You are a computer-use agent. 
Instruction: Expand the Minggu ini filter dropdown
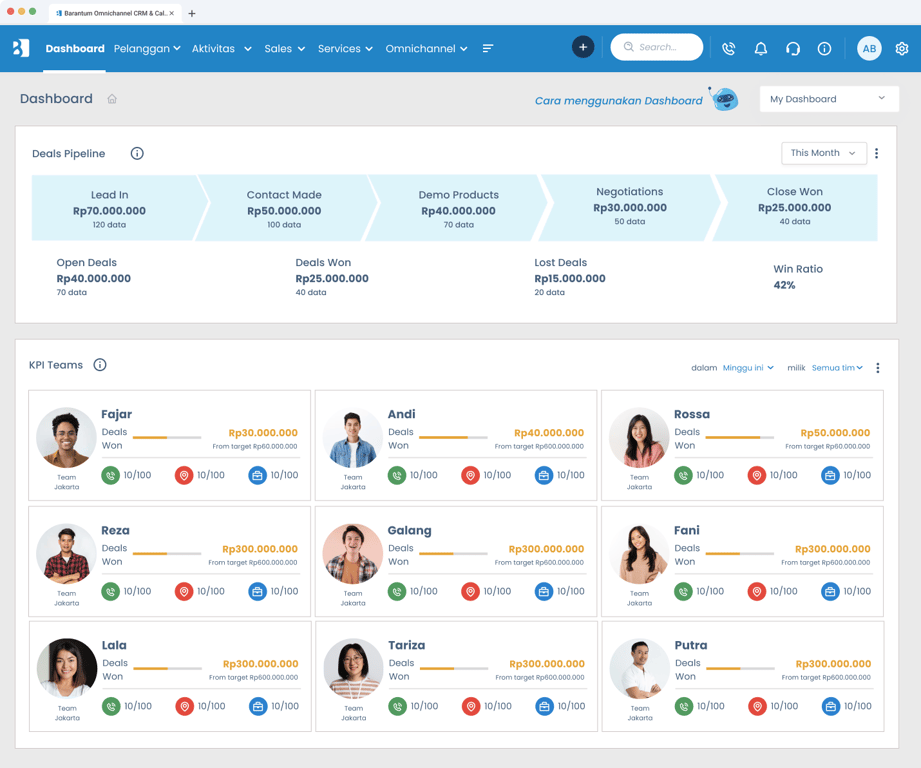tap(748, 368)
